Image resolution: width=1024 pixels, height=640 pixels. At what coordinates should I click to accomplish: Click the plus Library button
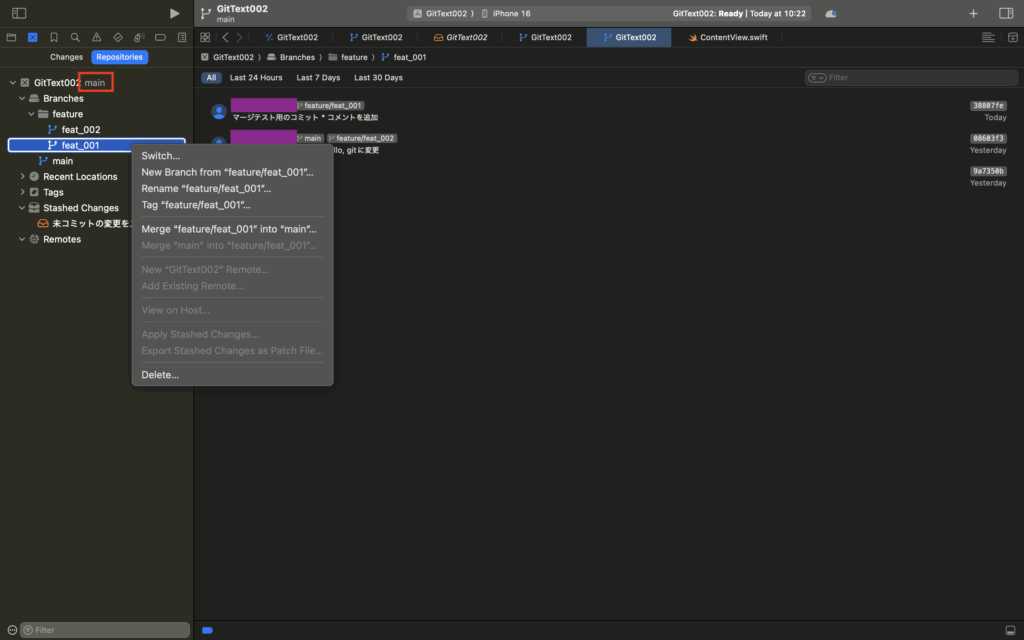click(x=973, y=13)
